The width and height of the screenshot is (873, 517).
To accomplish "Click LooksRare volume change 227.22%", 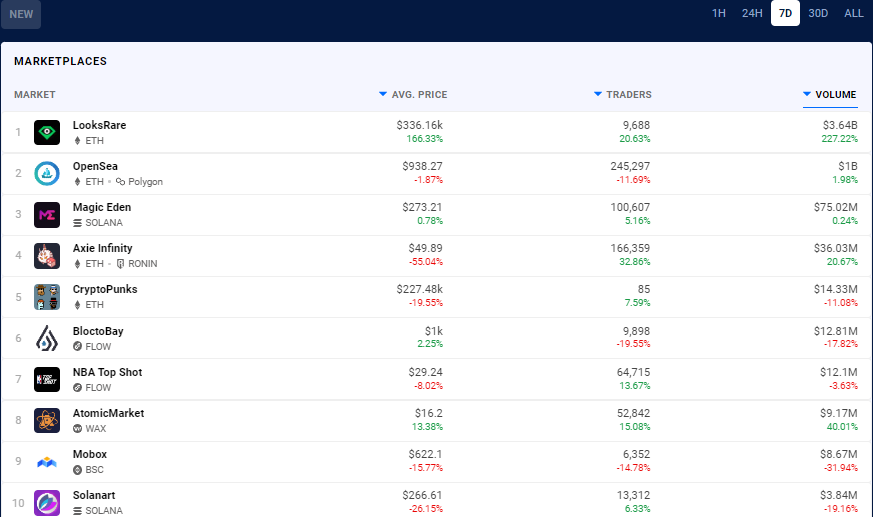I will pyautogui.click(x=840, y=139).
